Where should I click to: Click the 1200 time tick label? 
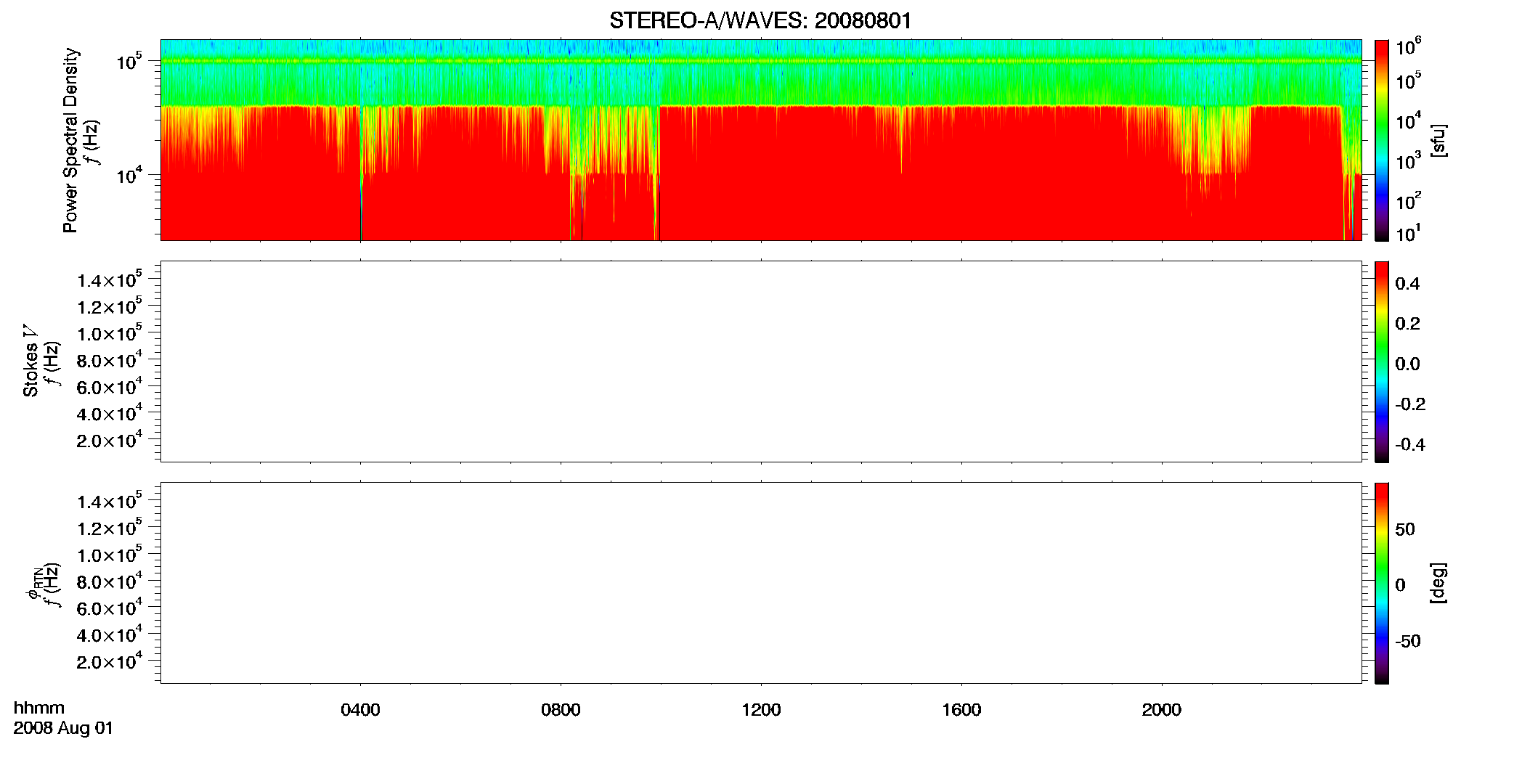point(761,710)
